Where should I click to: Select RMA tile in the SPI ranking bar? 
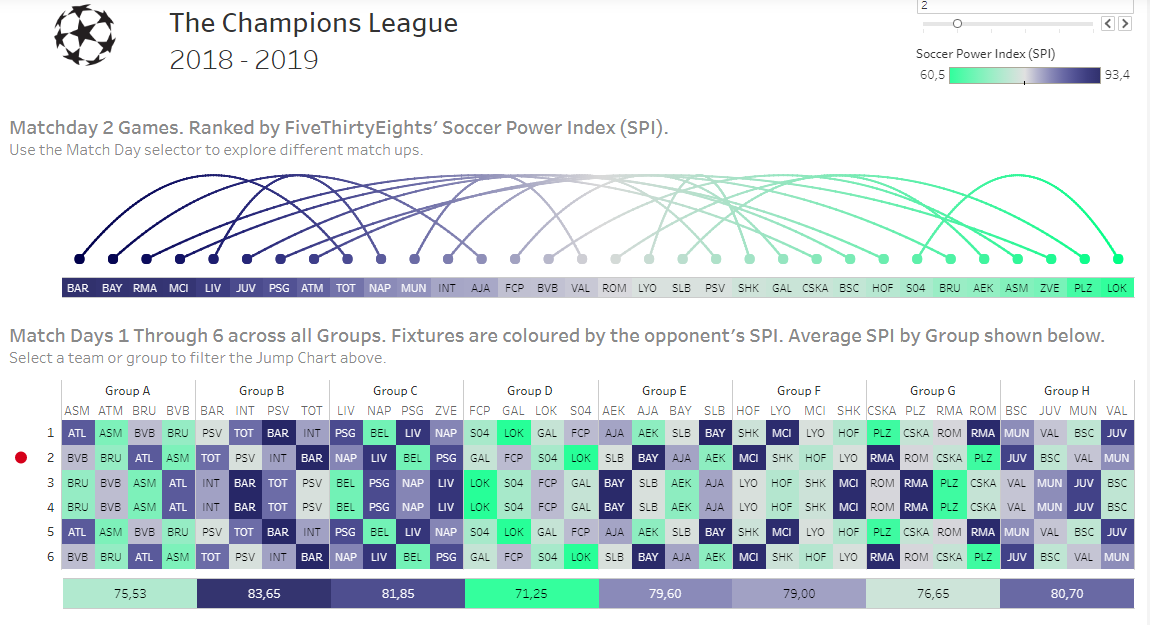pyautogui.click(x=145, y=288)
